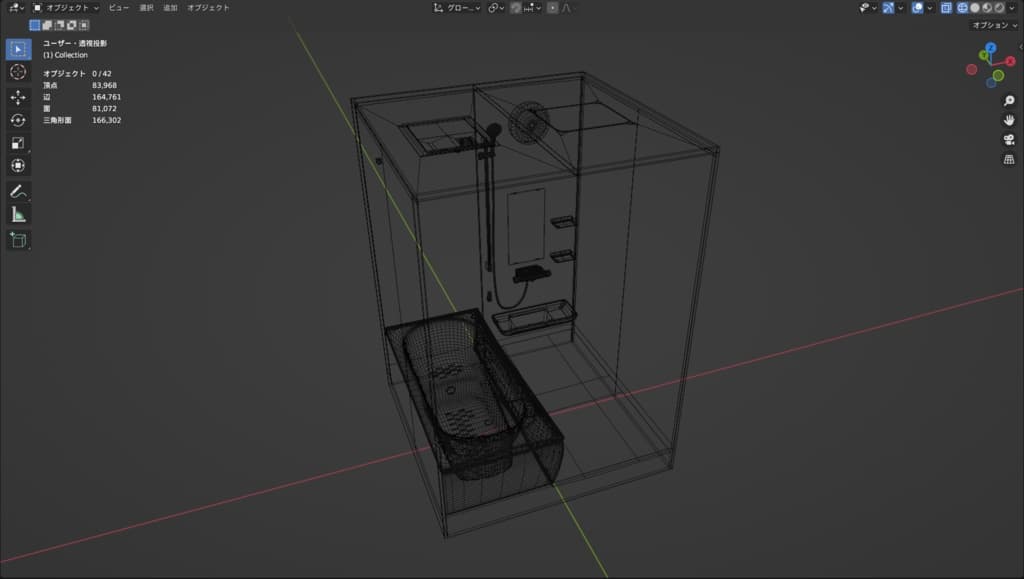Screen dimensions: 1024x579
Task: Open the editor type dropdown
Action: [17, 8]
